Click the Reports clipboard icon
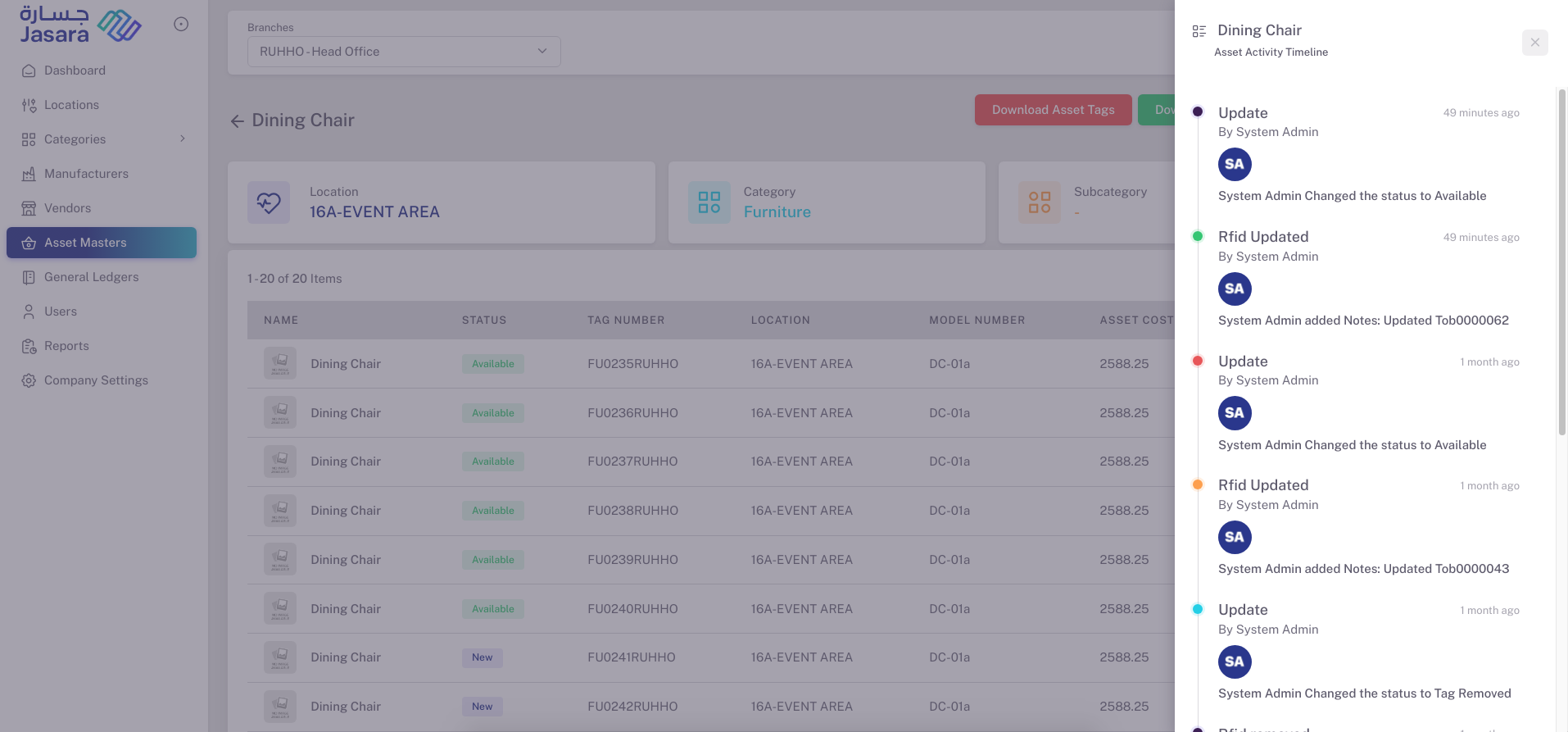This screenshot has width=1568, height=732. pos(29,346)
